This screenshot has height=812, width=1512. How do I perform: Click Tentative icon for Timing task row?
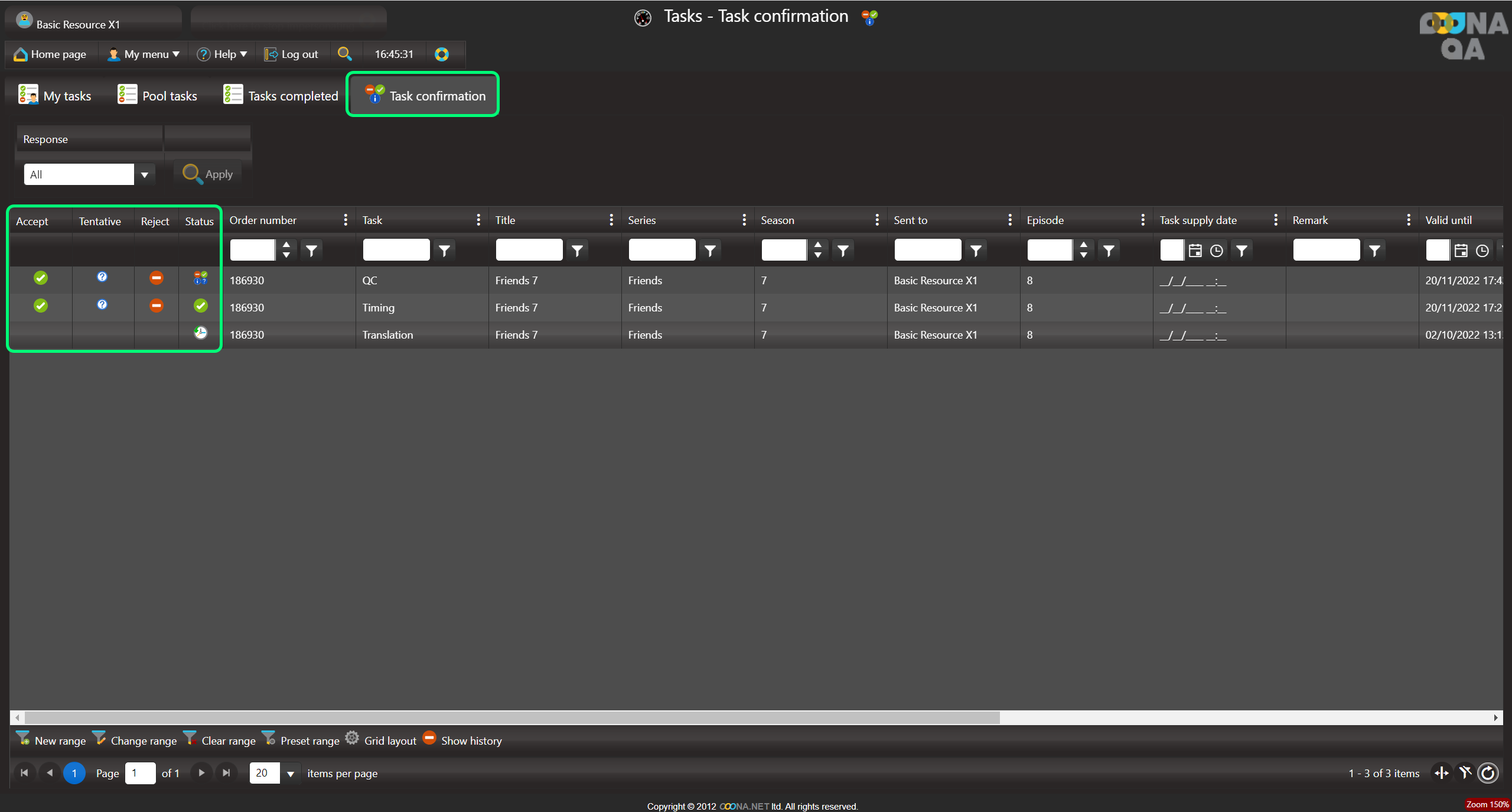coord(102,305)
